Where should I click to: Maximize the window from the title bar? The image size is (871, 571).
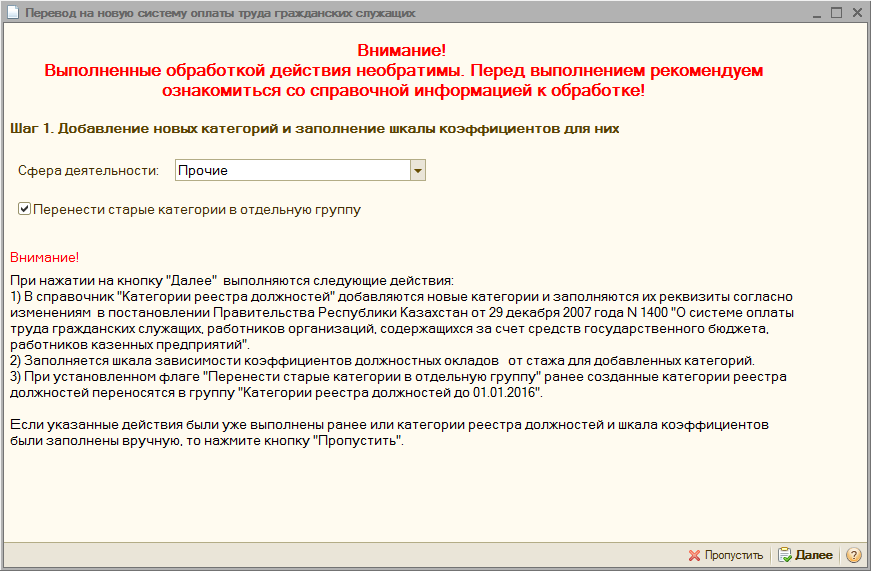(x=837, y=13)
